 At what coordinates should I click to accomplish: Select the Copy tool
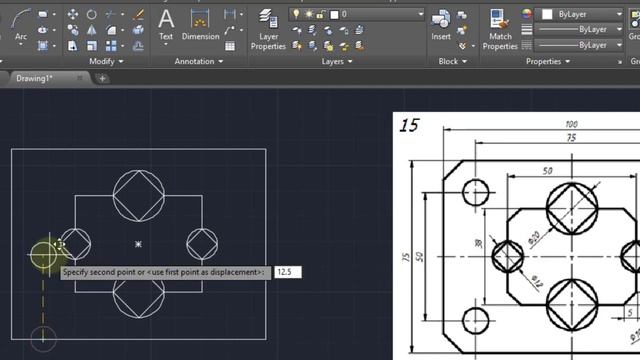coord(73,30)
